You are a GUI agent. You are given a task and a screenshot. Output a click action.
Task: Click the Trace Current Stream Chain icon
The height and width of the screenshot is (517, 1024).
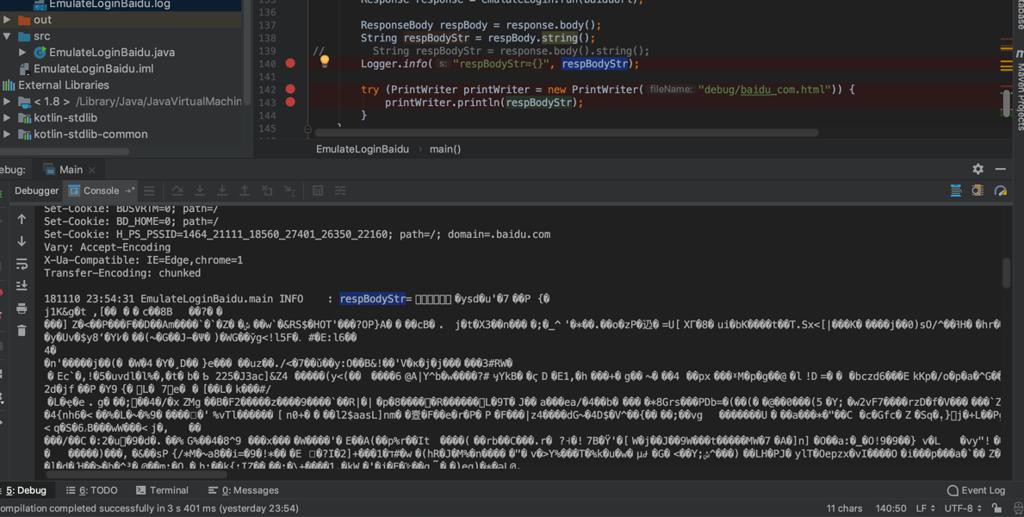[340, 191]
